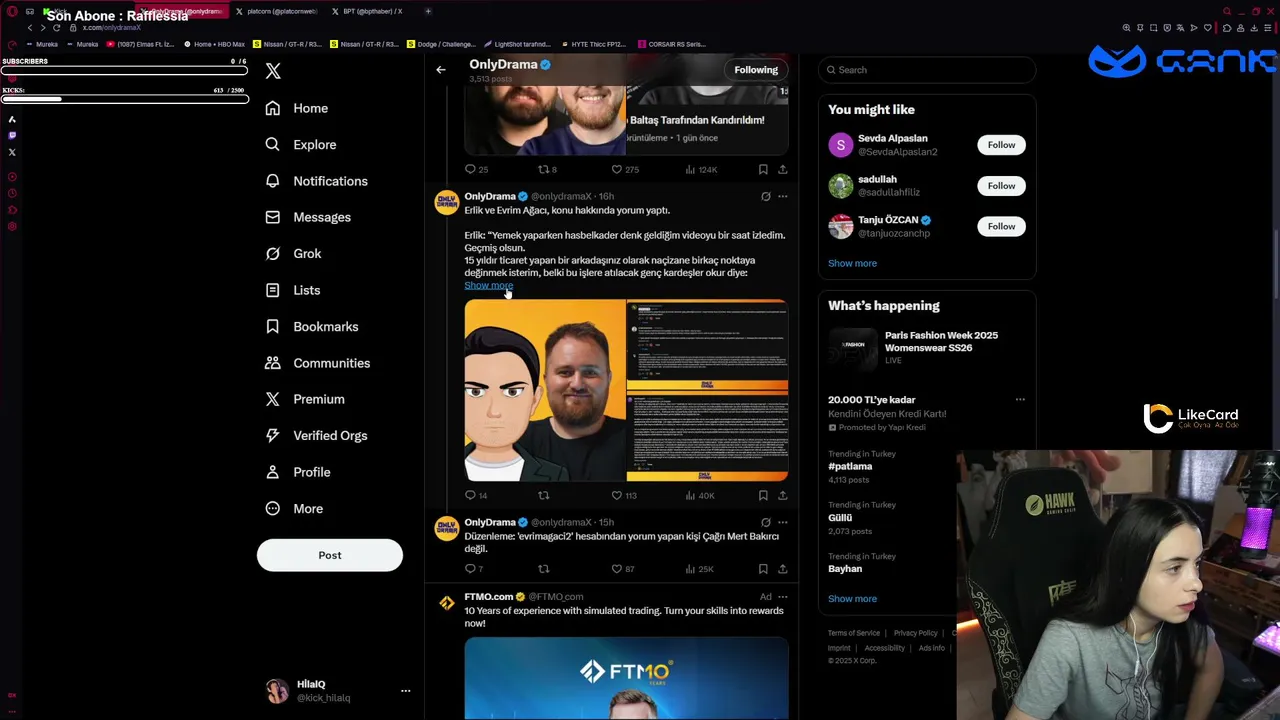Repost the Erlik and Evrim Ağacı post

point(544,495)
